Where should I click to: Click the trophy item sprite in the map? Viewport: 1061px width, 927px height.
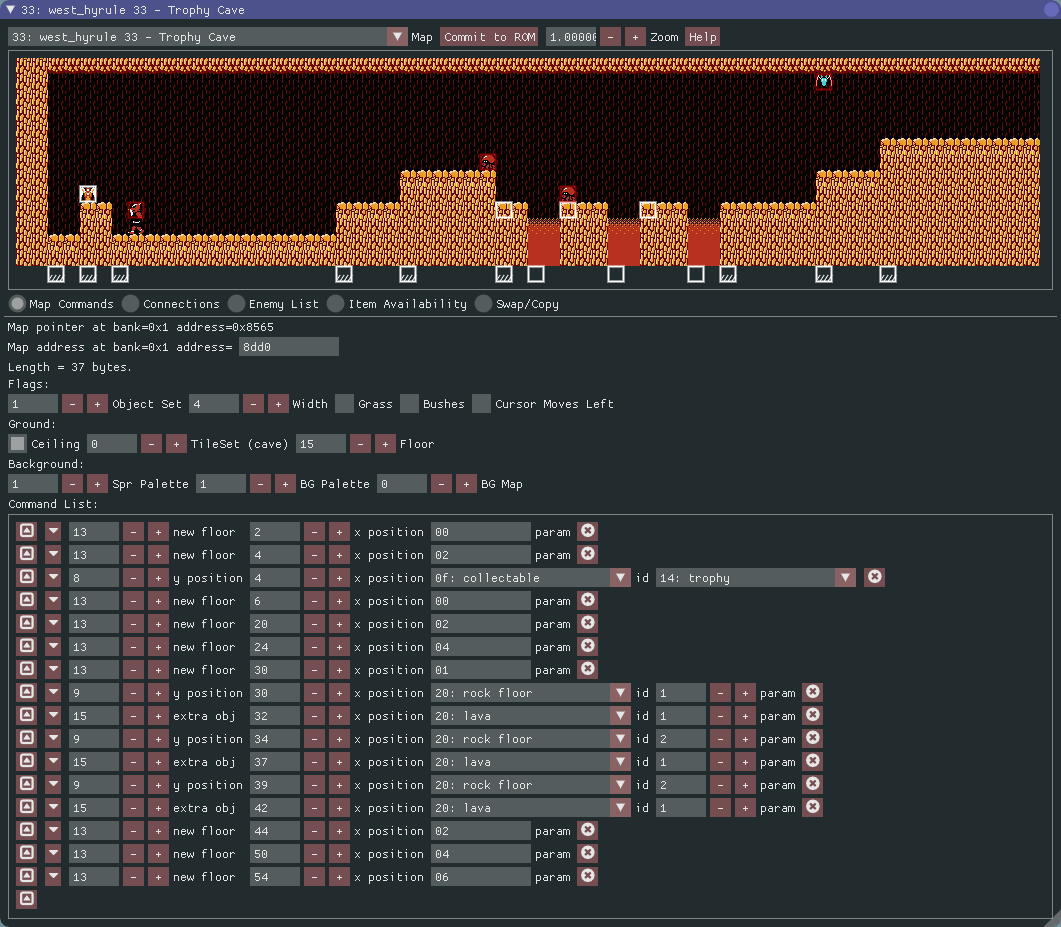(88, 194)
